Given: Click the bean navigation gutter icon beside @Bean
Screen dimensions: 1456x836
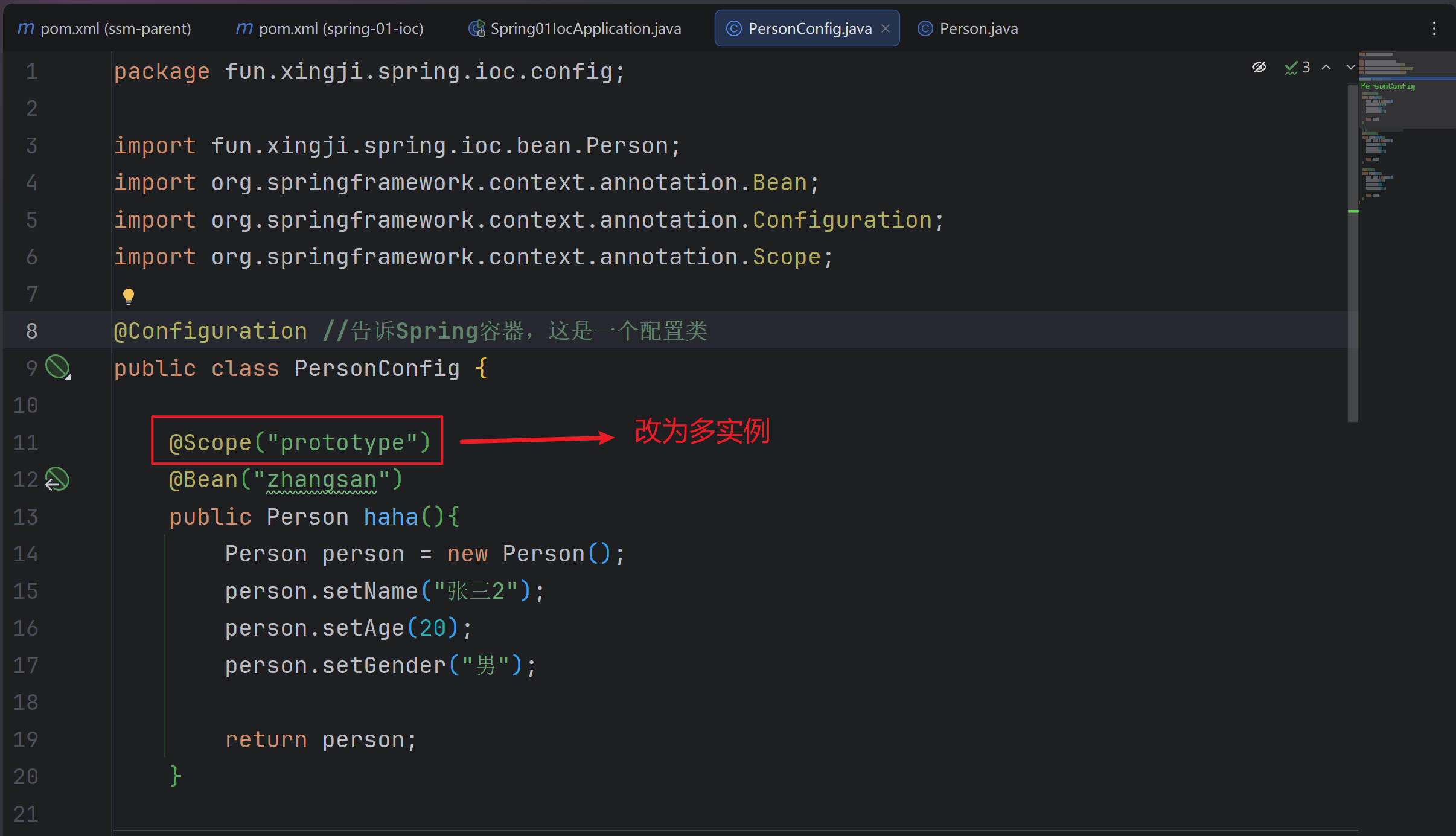Looking at the screenshot, I should [57, 479].
